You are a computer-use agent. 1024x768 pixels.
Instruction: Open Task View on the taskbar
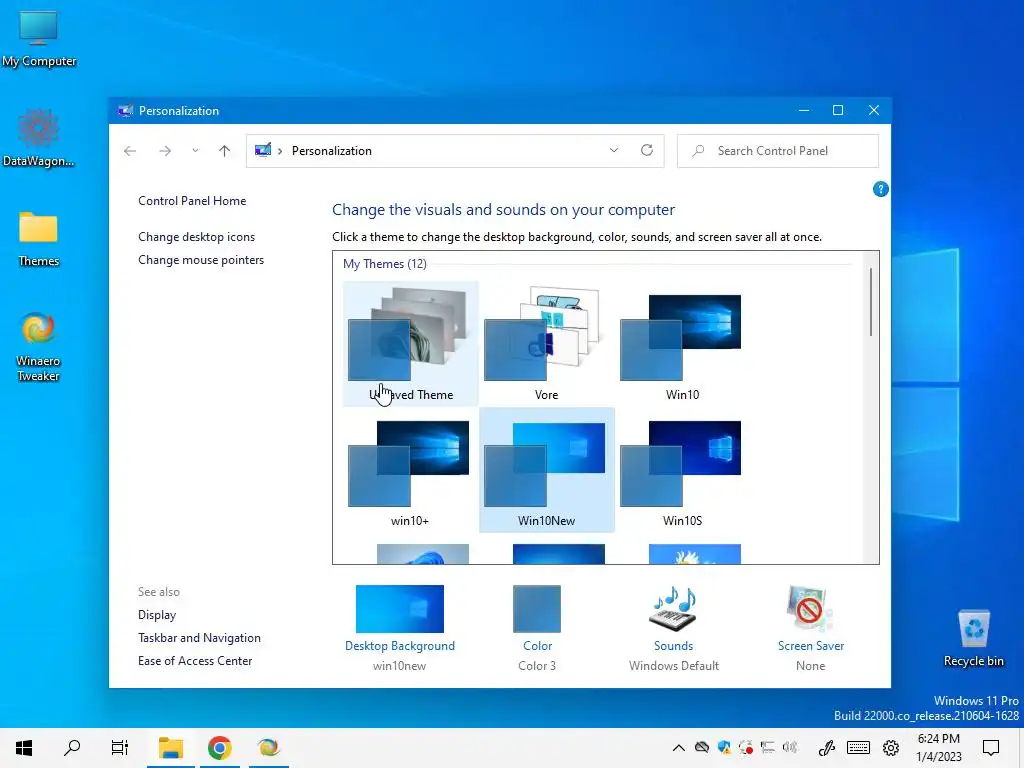pos(120,748)
